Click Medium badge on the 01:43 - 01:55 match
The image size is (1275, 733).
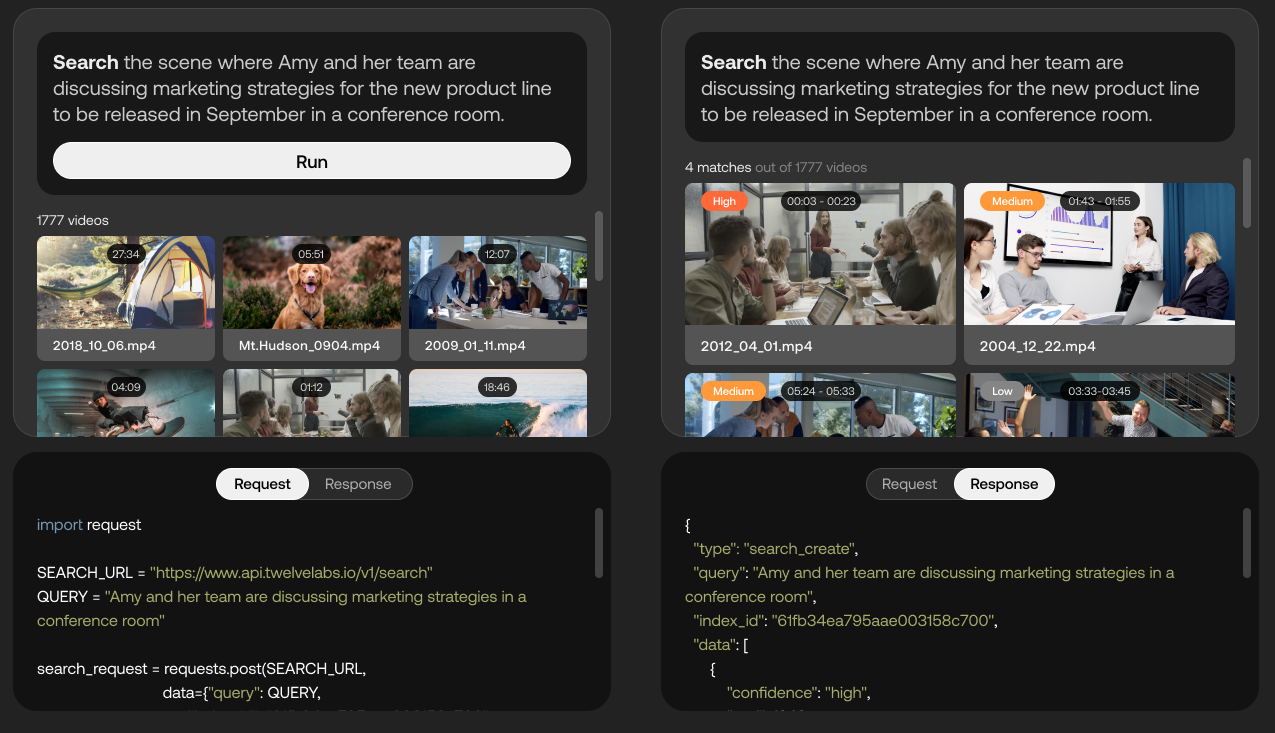[1012, 201]
